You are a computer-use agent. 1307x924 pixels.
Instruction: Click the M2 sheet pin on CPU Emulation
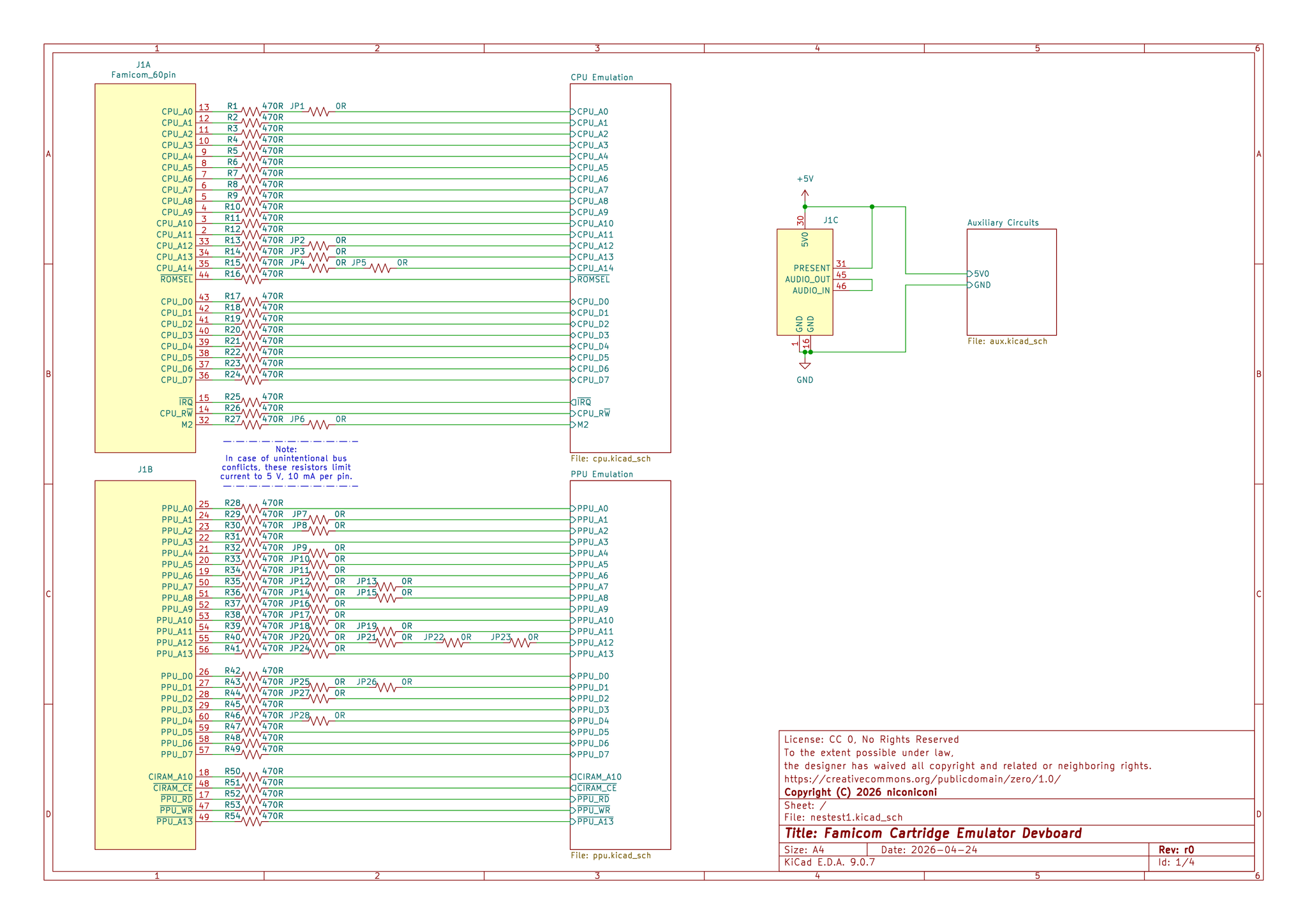(x=579, y=425)
